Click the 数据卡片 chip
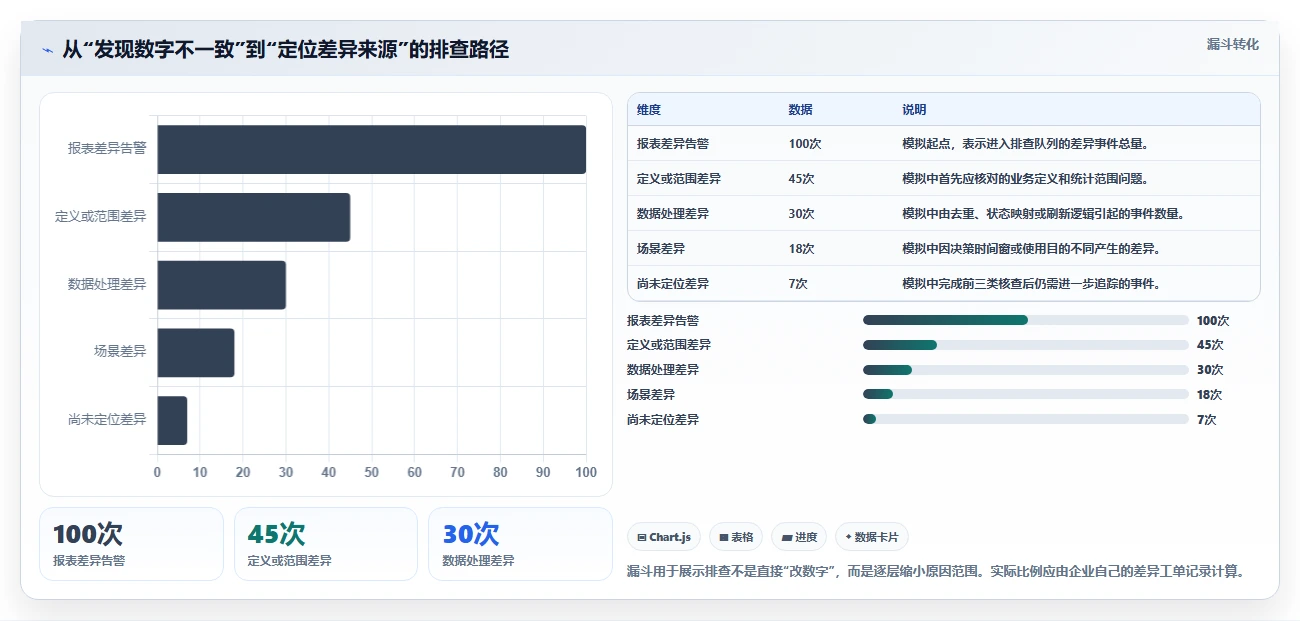The image size is (1300, 621). pos(872,537)
